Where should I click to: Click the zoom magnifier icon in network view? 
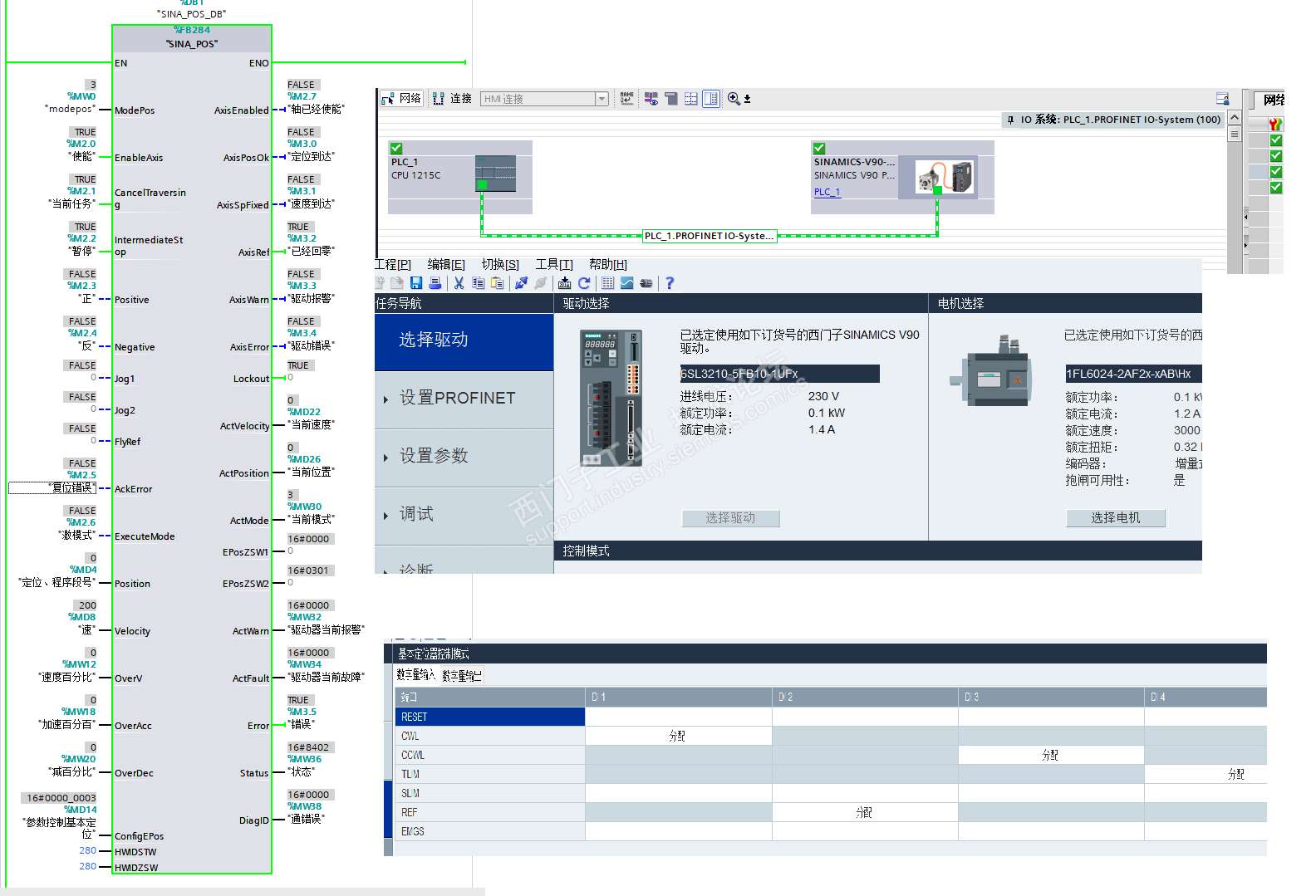734,99
